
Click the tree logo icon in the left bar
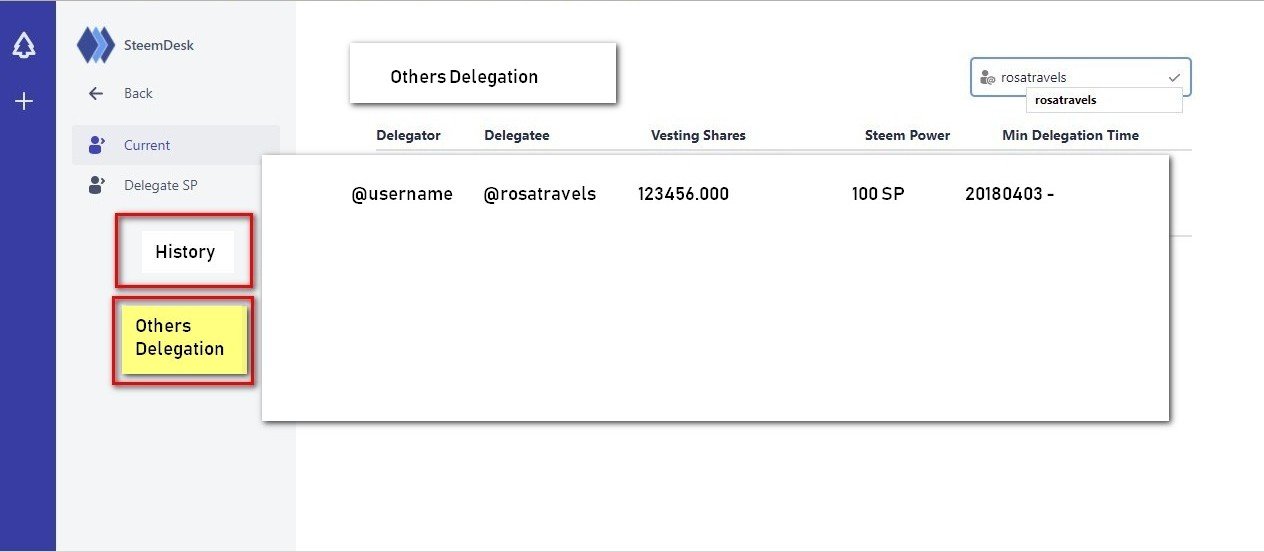(24, 45)
